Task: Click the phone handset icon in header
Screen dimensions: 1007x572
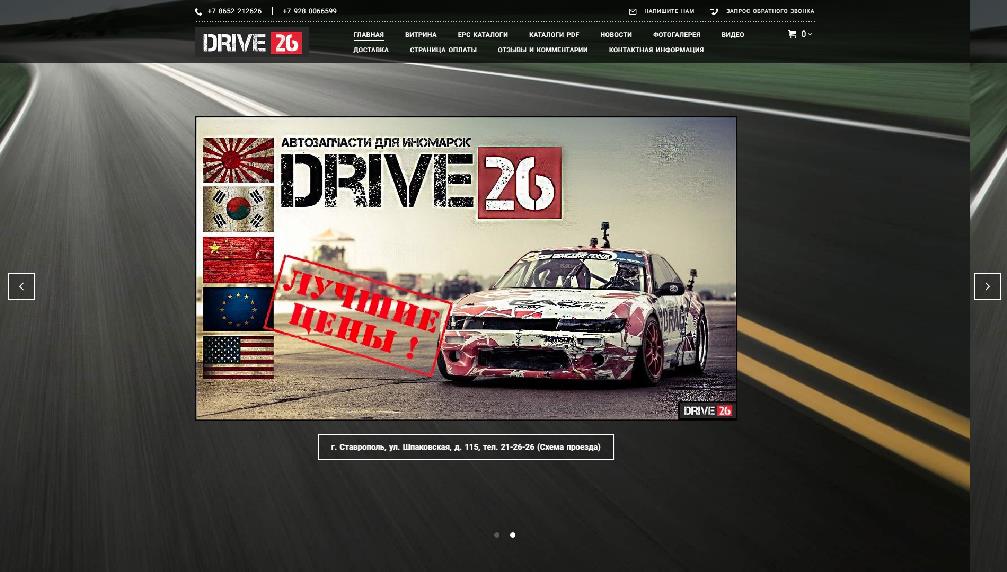Action: point(198,12)
